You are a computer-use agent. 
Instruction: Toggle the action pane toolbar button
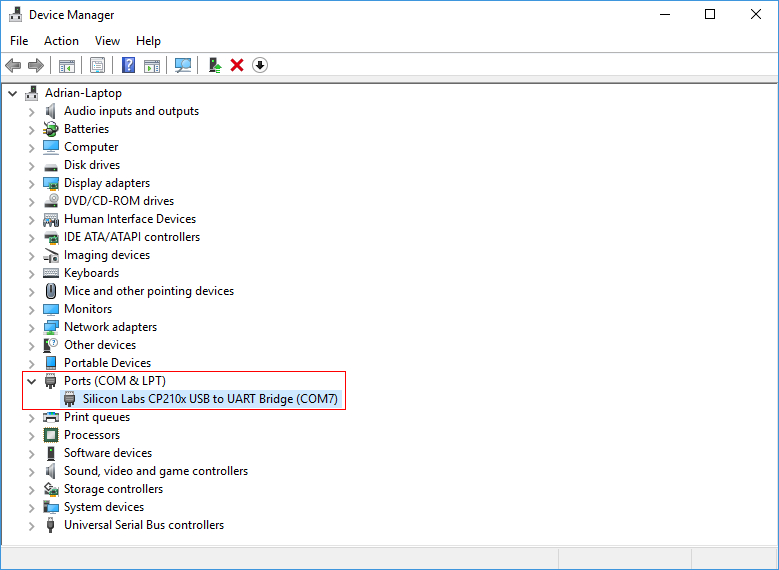point(152,65)
